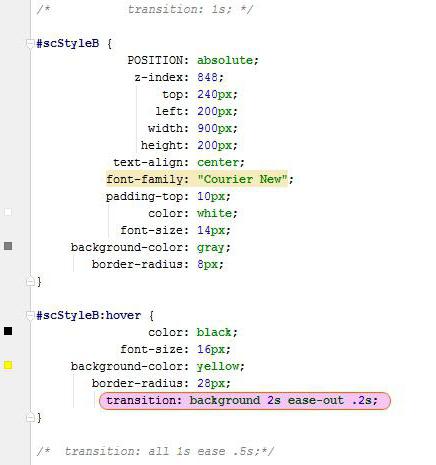Collapse the #scStyleB:hover rule fold marker

point(30,315)
